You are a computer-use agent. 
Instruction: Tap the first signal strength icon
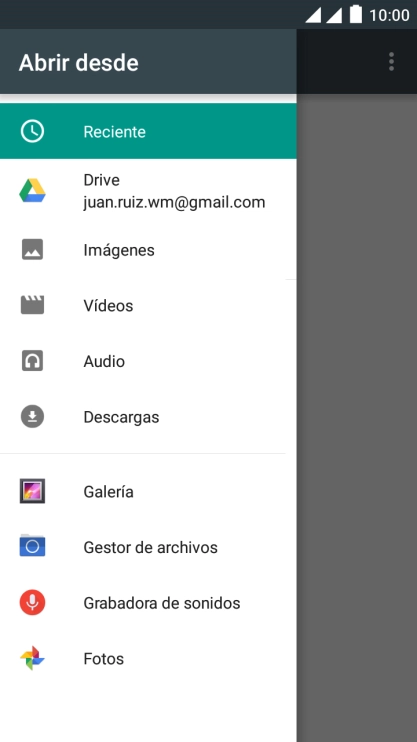(313, 15)
